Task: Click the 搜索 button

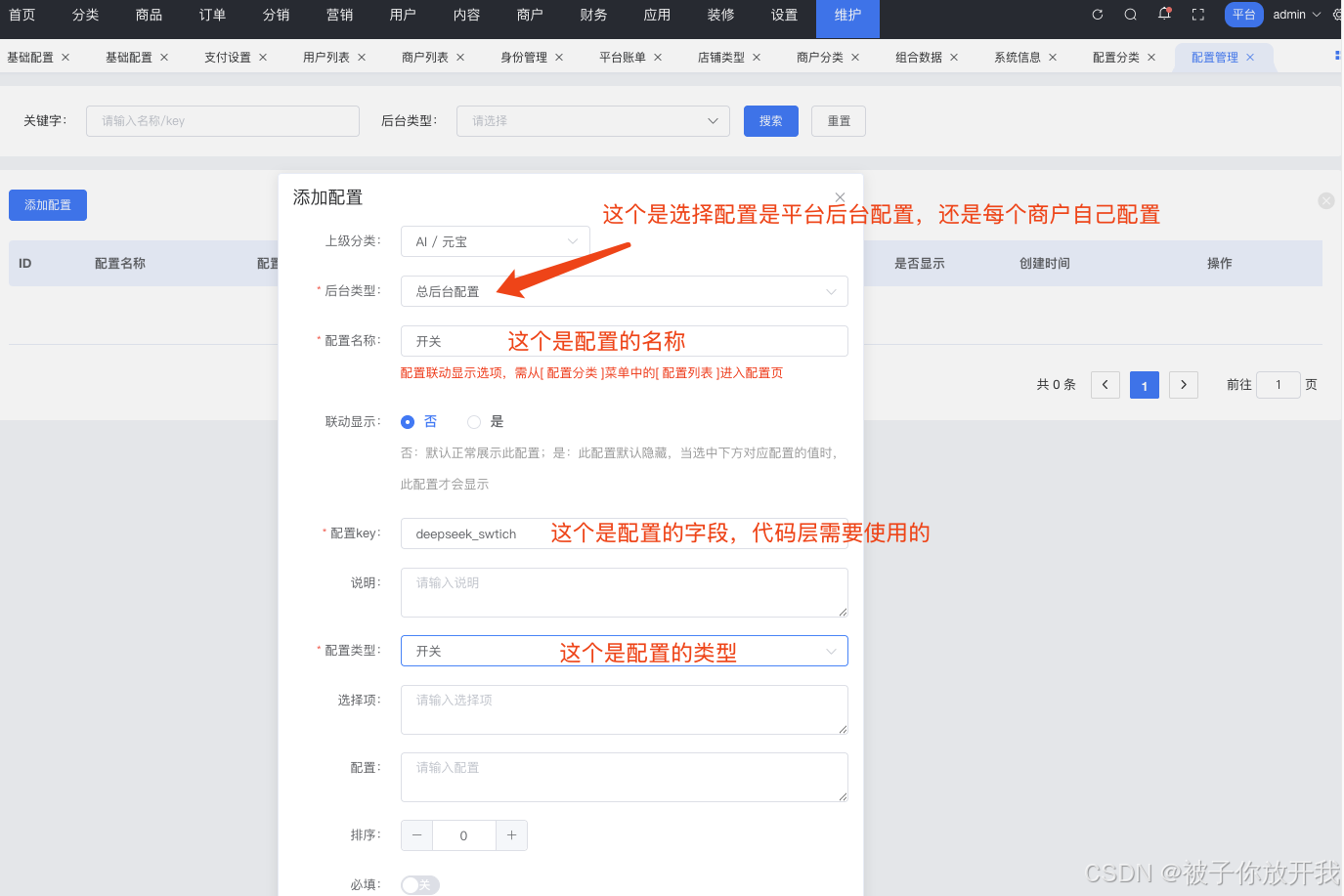Action: 771,121
